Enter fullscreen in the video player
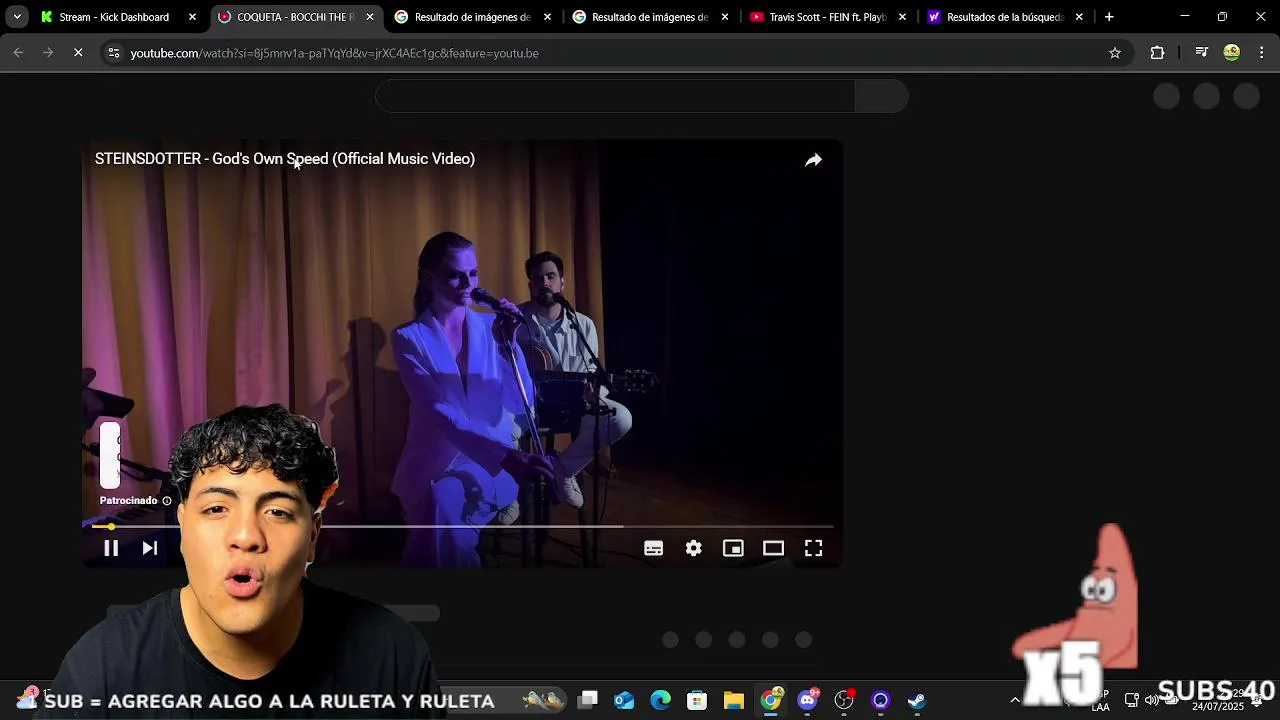Viewport: 1280px width, 720px height. 814,548
